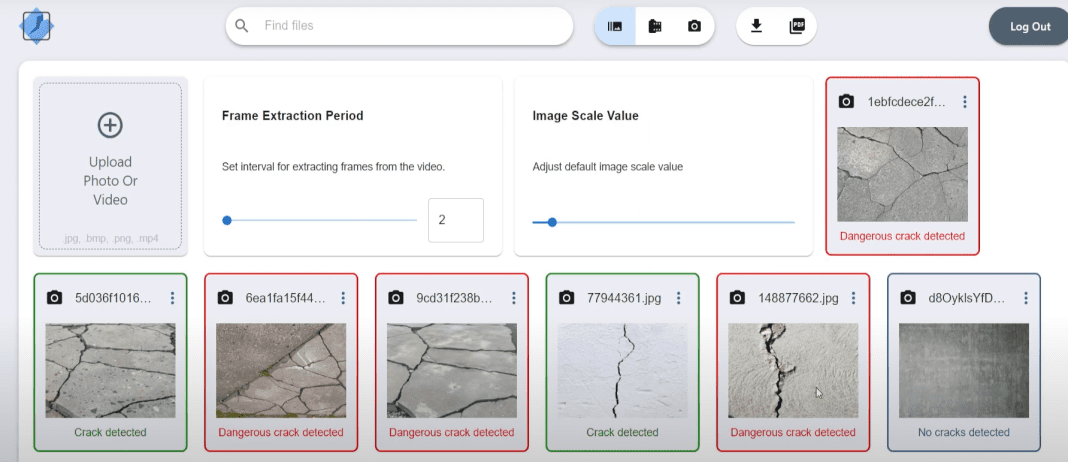Open the 6ea1fa15f44 cracked pavement thumbnail
The image size is (1068, 462).
click(281, 370)
